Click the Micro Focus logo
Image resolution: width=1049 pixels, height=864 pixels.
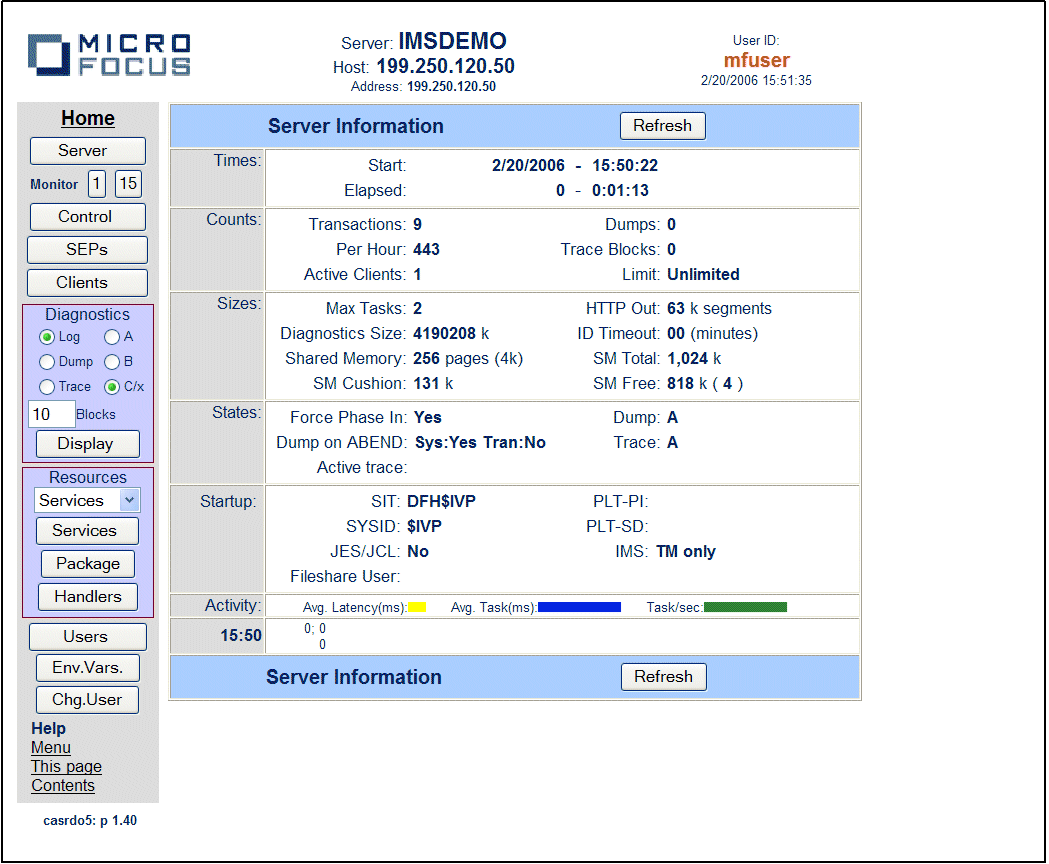pos(108,55)
